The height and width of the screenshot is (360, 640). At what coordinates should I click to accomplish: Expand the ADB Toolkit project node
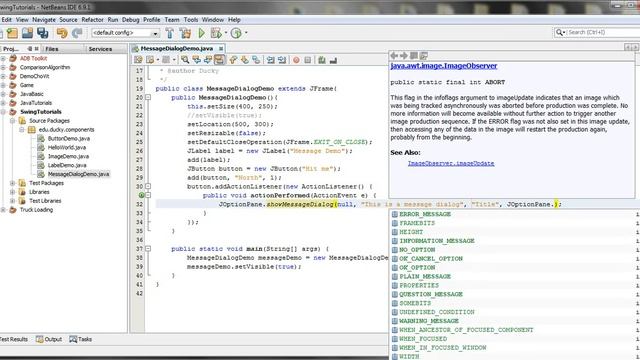point(3,58)
